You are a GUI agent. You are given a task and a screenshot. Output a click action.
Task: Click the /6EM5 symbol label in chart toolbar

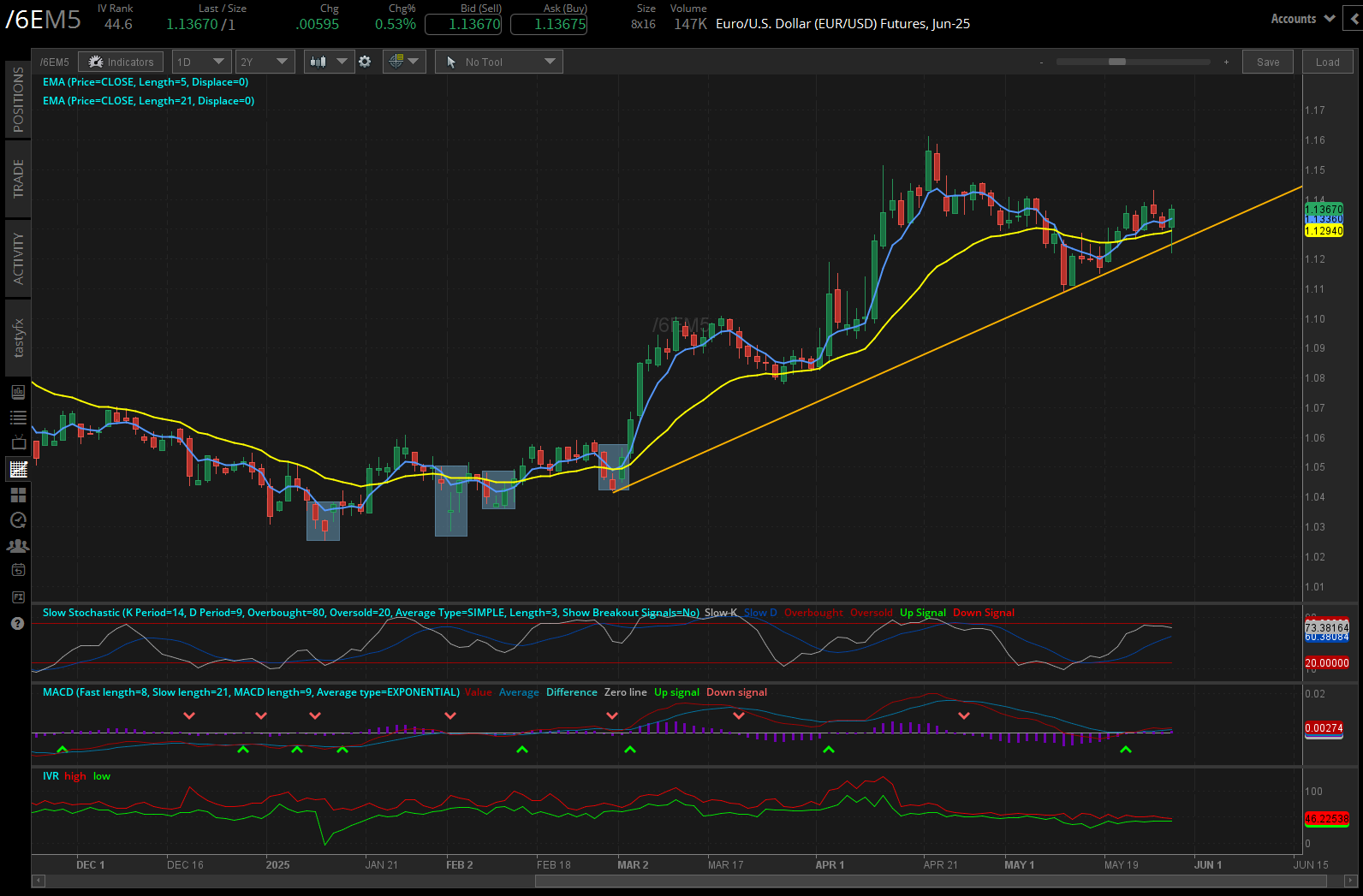[x=55, y=62]
